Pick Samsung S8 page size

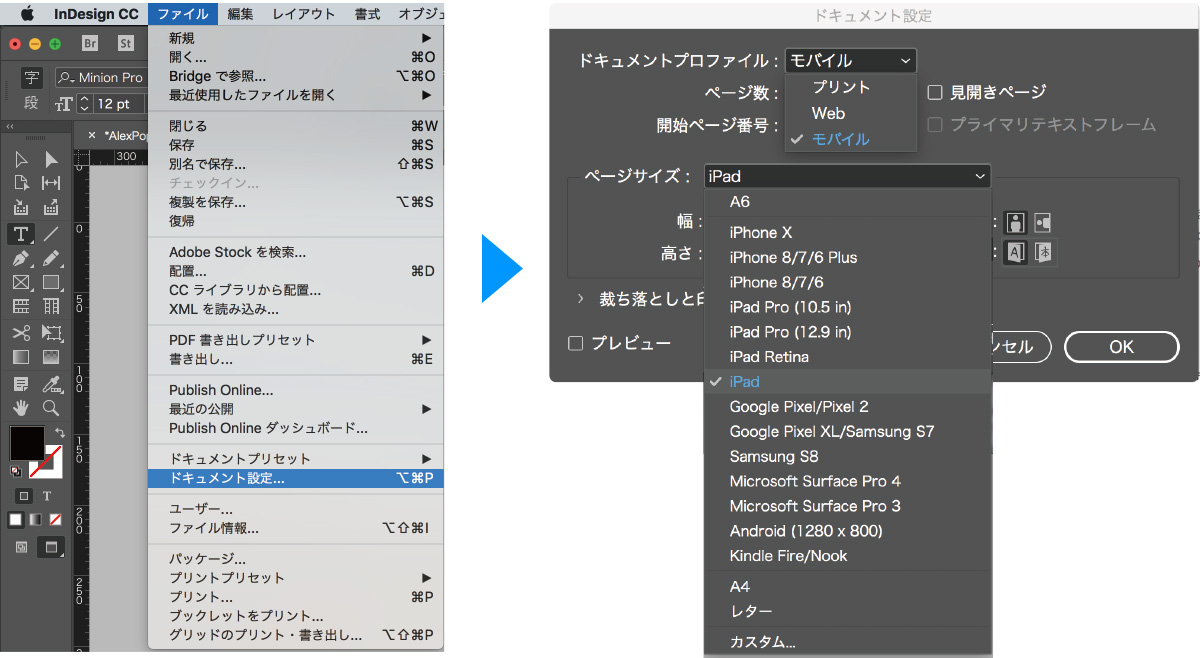tap(848, 456)
